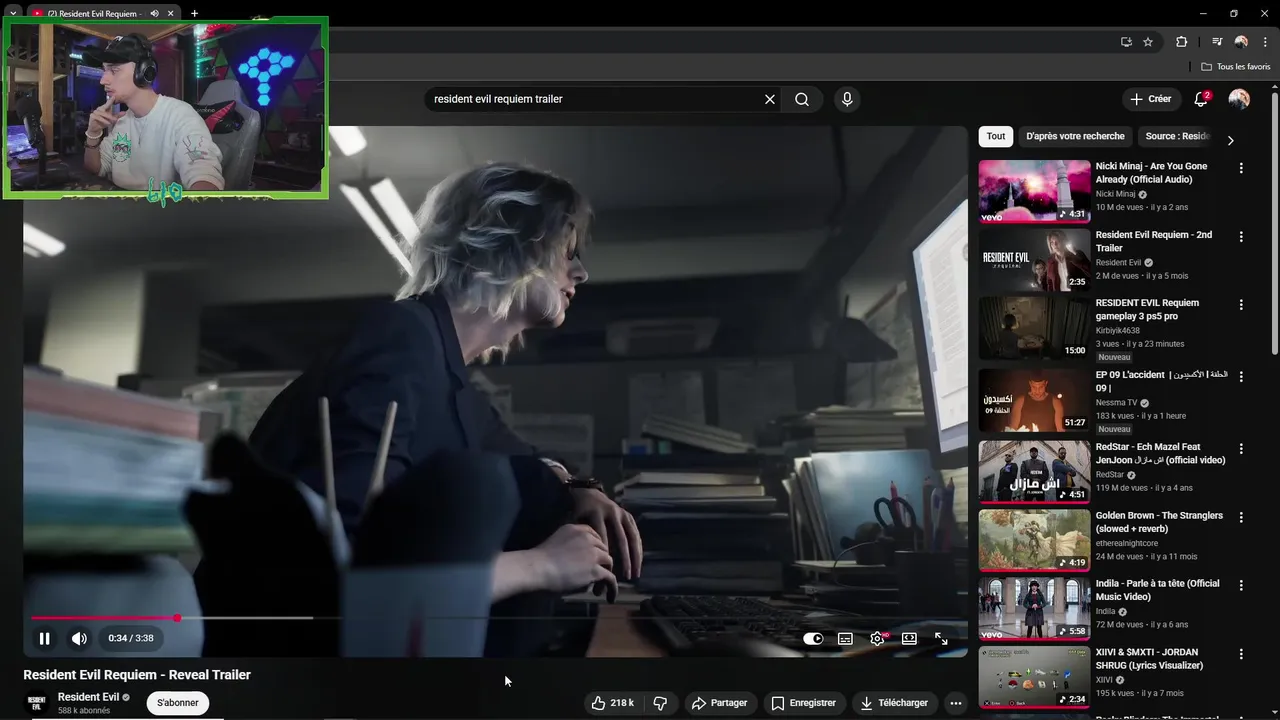The height and width of the screenshot is (720, 1280).
Task: Mute the tab with its speaker icon
Action: point(154,14)
